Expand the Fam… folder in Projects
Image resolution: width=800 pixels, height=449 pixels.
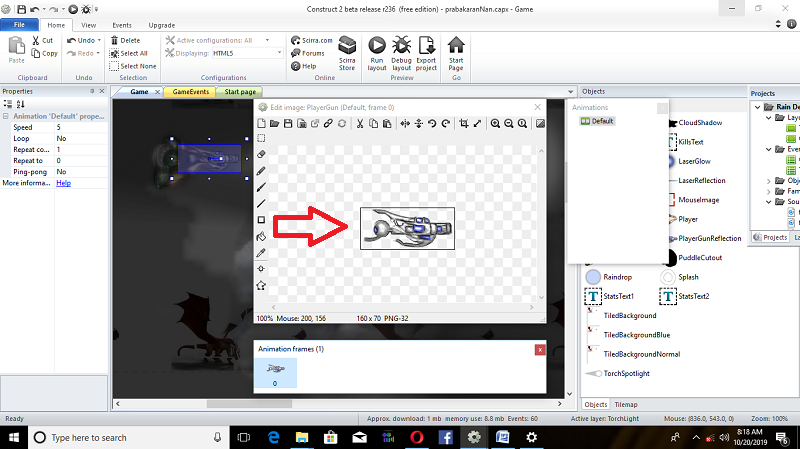[x=769, y=191]
